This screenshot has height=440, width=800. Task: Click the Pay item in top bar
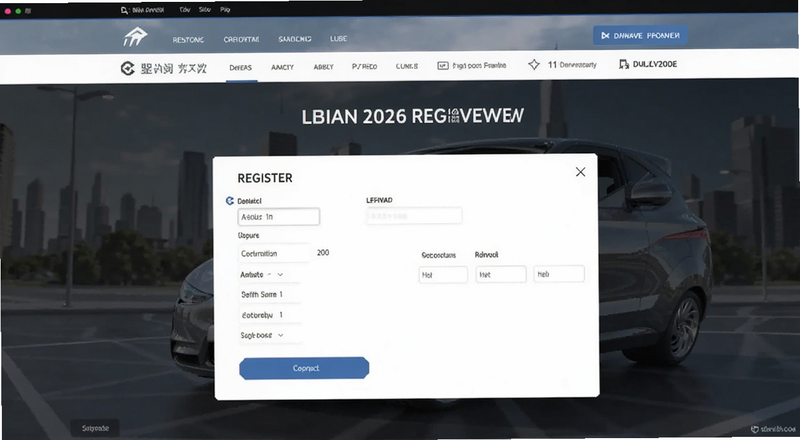[x=225, y=10]
